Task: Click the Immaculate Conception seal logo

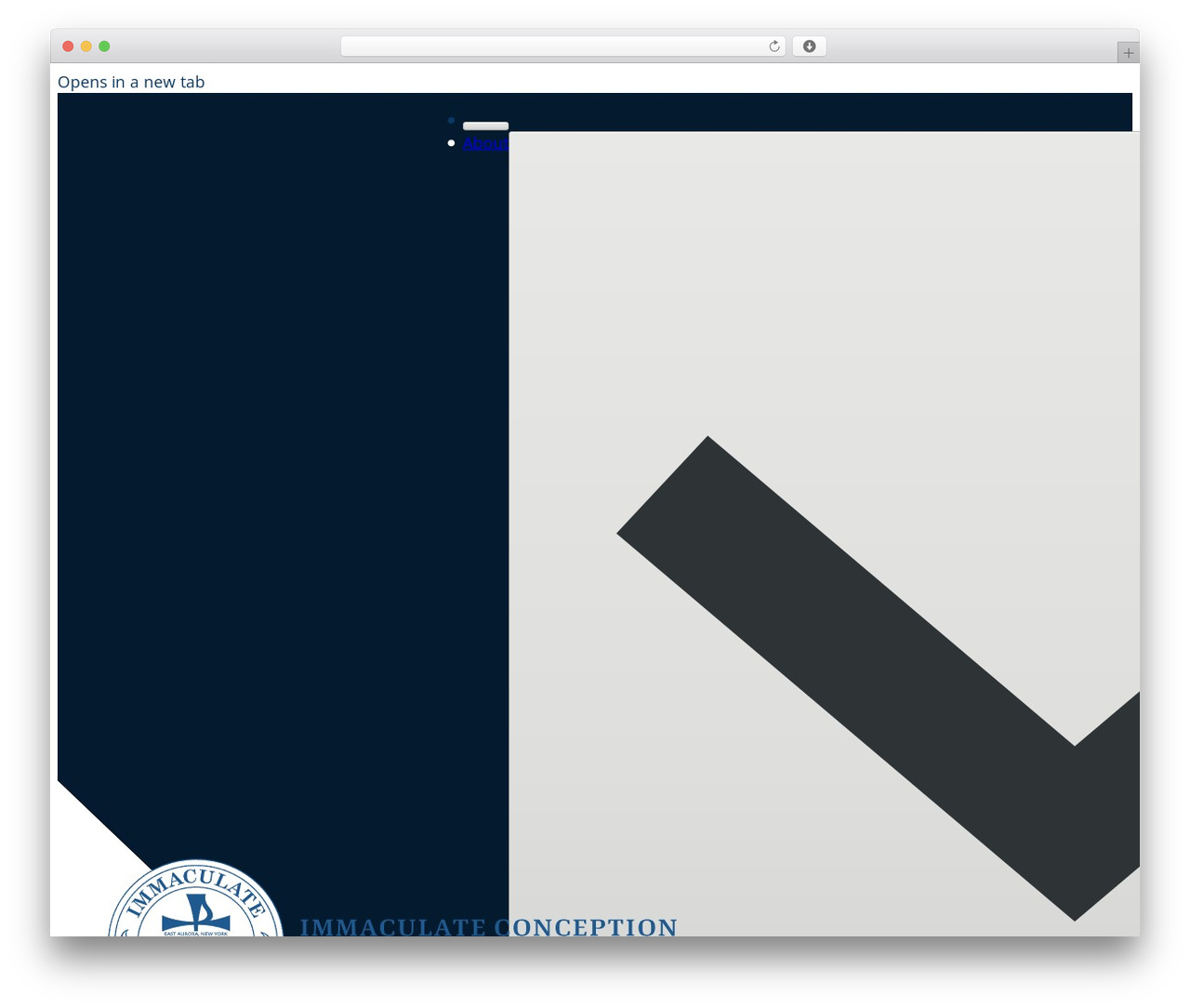Action: pos(195,898)
